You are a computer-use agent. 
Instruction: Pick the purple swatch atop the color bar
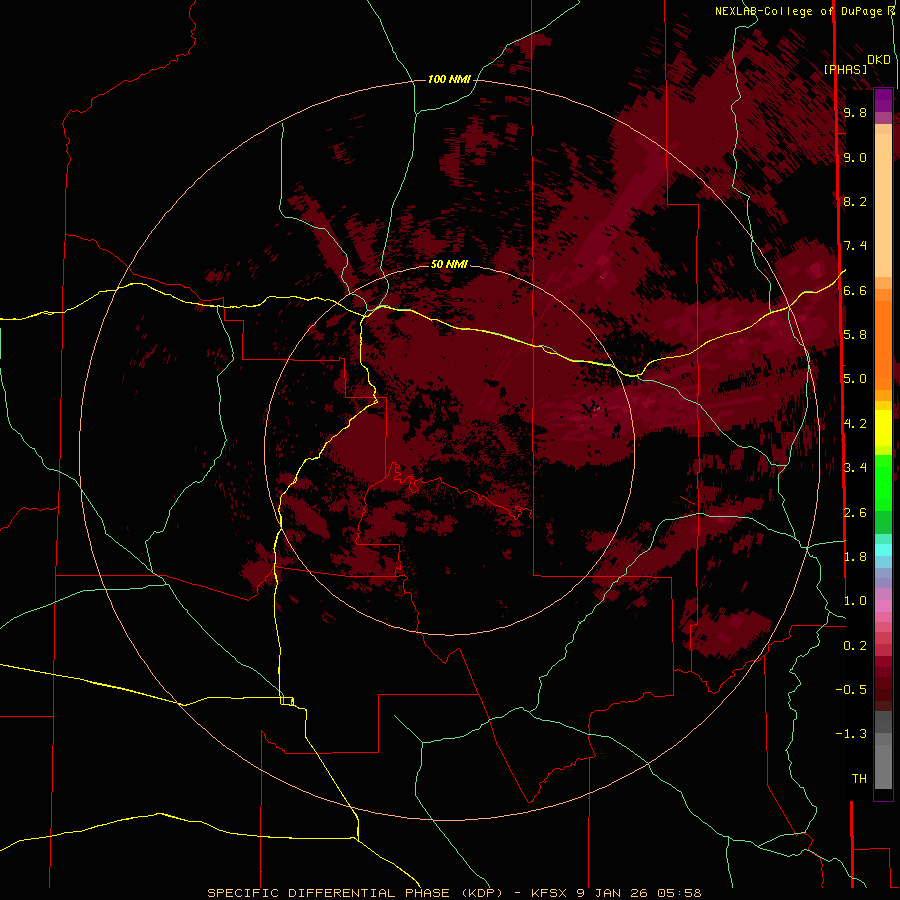coord(883,100)
